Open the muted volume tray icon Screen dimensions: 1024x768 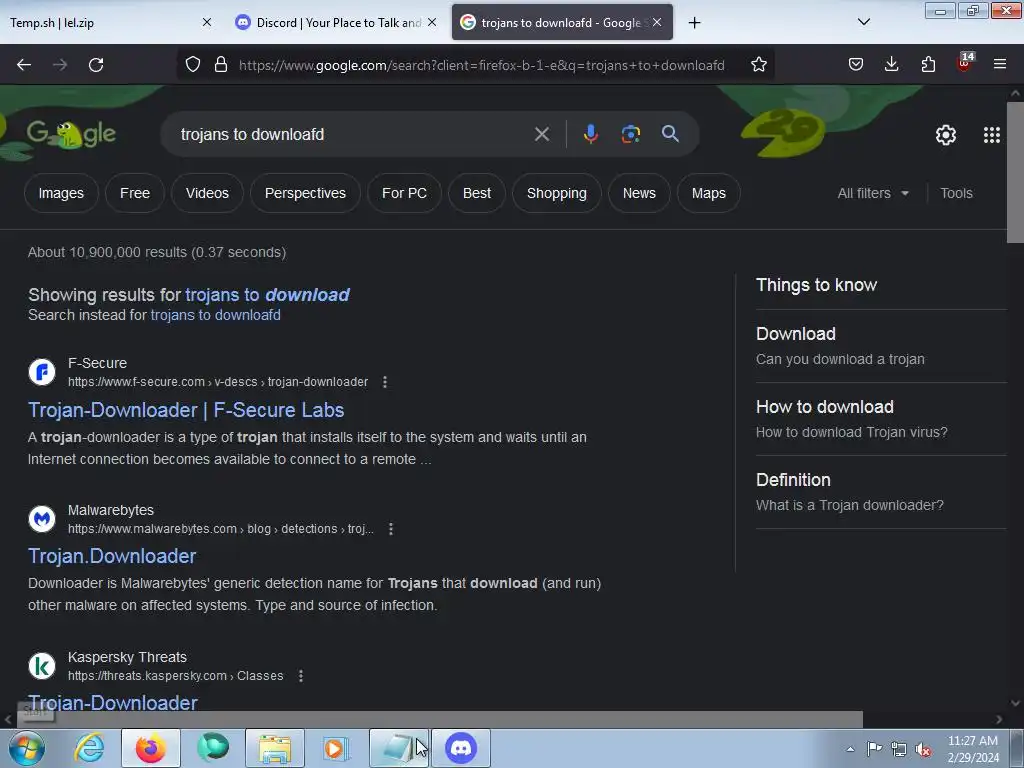(923, 749)
